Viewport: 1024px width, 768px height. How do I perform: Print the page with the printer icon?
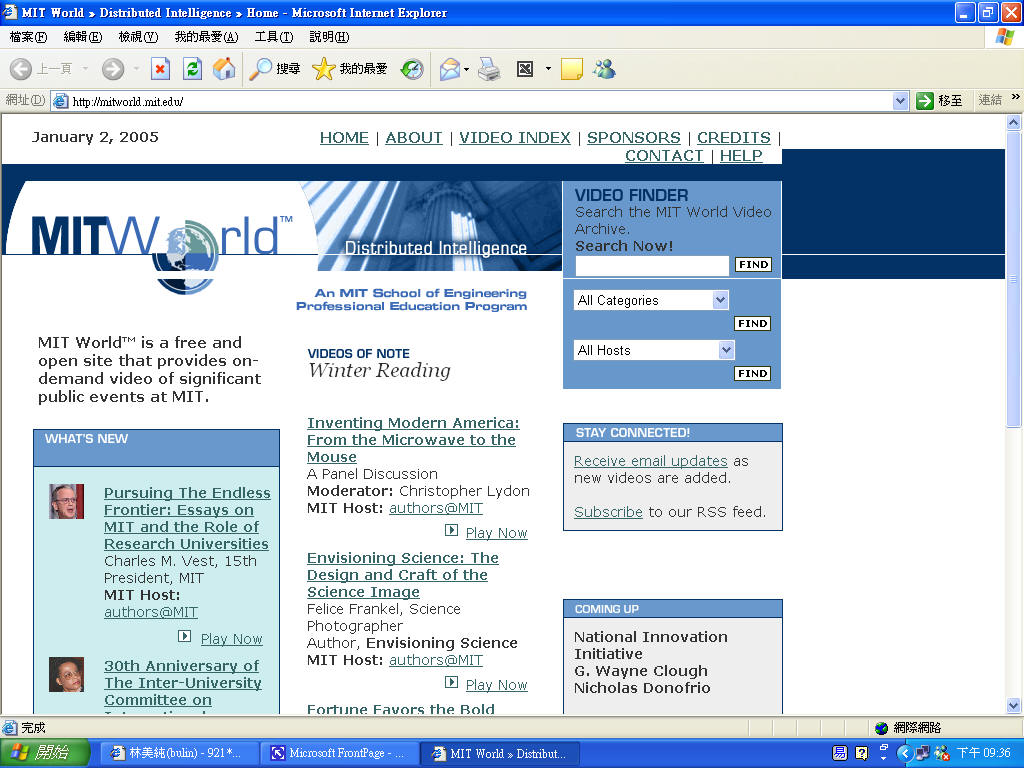(489, 69)
